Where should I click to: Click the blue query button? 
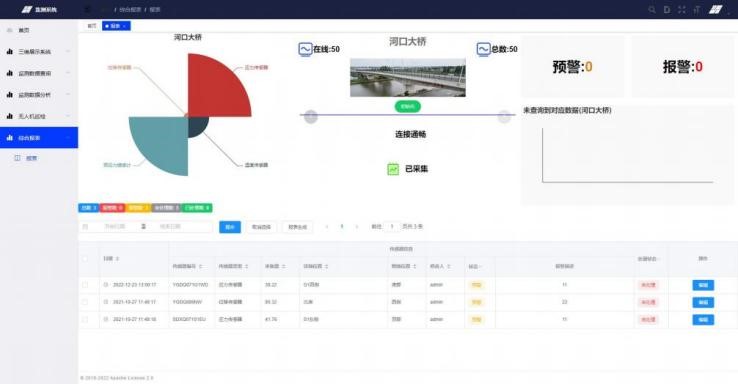pyautogui.click(x=230, y=227)
